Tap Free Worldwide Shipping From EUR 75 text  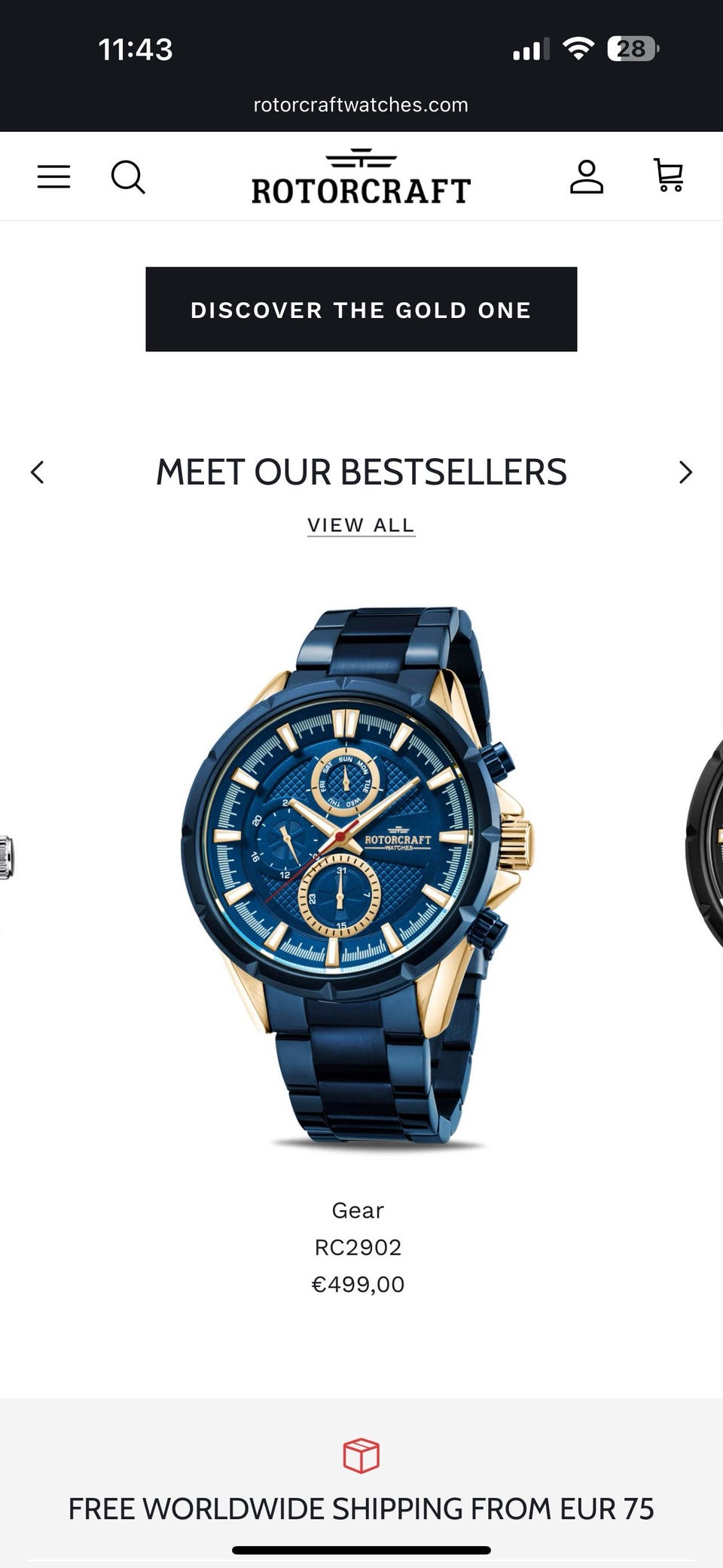[x=361, y=1509]
